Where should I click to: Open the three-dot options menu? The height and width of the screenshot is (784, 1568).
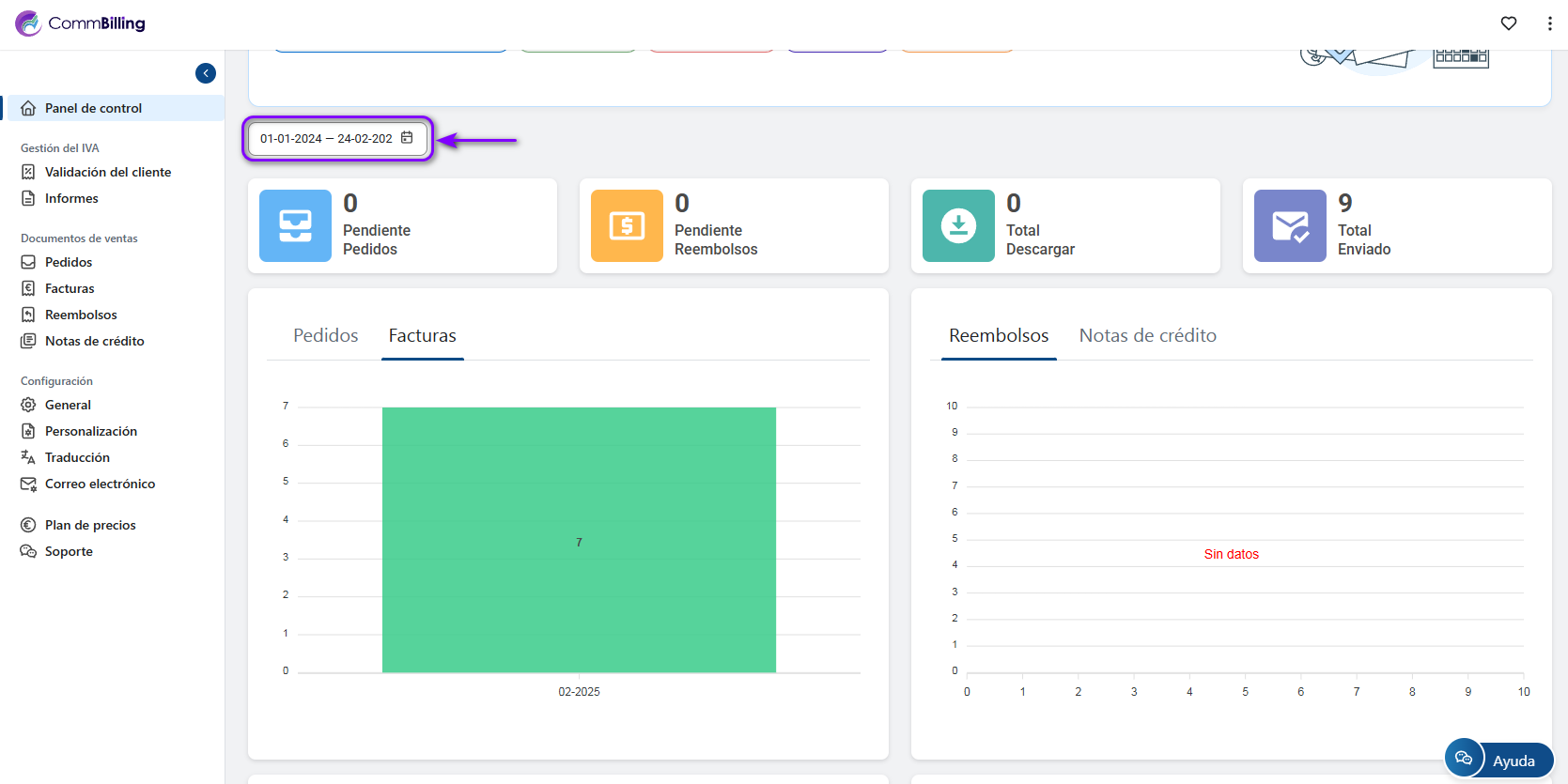(x=1549, y=23)
